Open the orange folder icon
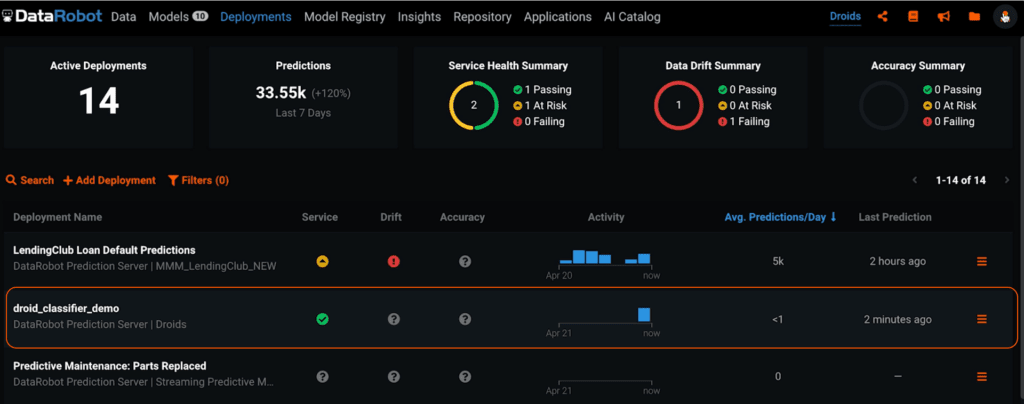 point(974,16)
